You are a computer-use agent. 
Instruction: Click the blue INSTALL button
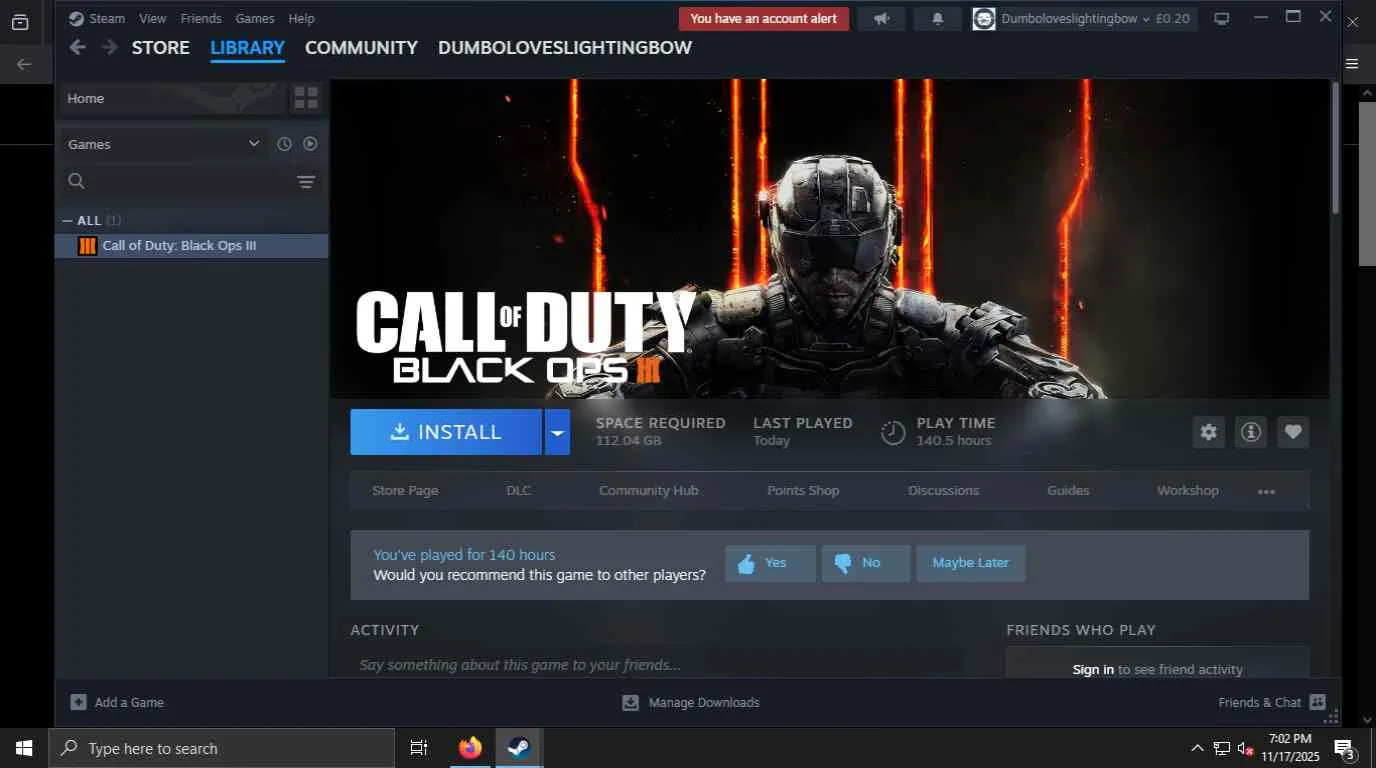[x=446, y=432]
